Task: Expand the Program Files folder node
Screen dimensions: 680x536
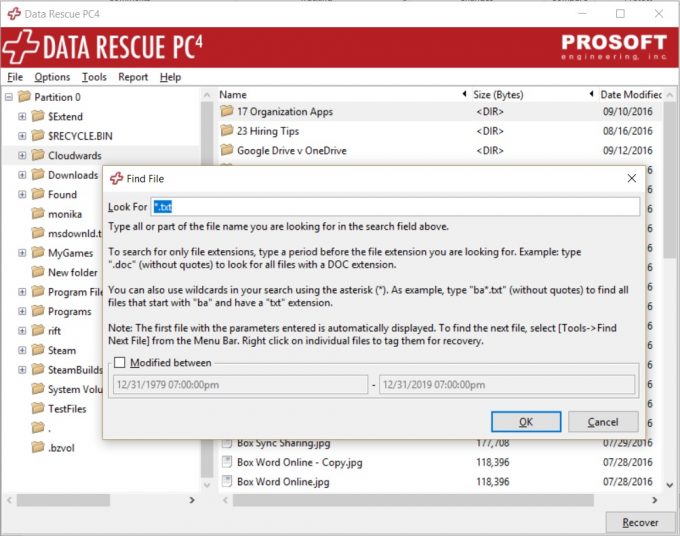Action: pos(22,292)
